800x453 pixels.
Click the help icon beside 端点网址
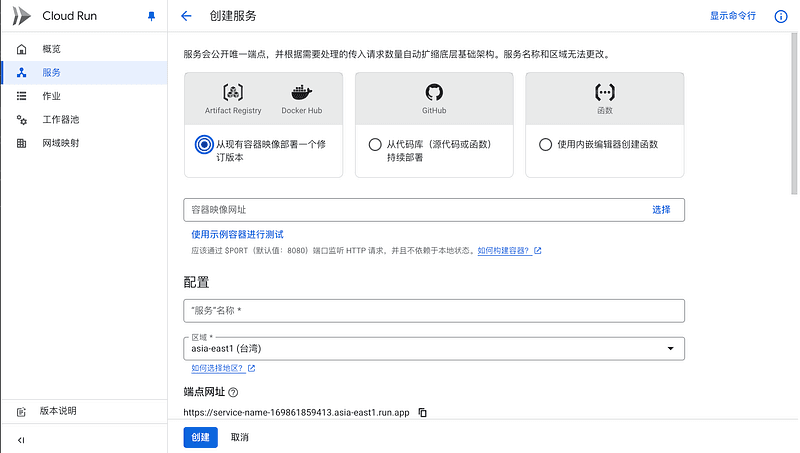pyautogui.click(x=233, y=393)
